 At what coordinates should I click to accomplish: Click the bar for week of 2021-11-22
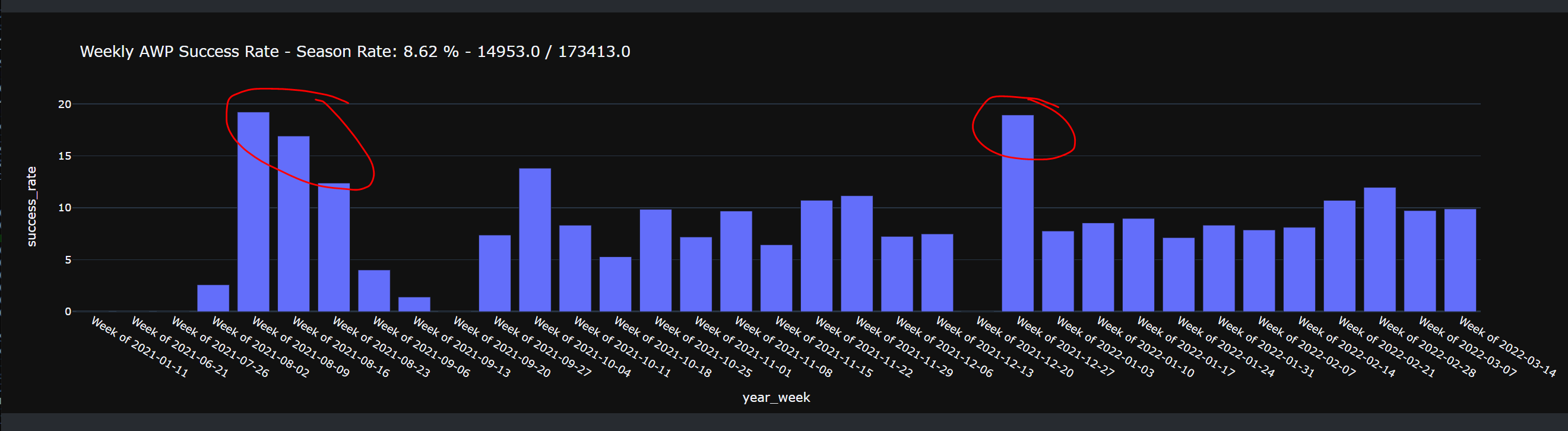pyautogui.click(x=816, y=256)
